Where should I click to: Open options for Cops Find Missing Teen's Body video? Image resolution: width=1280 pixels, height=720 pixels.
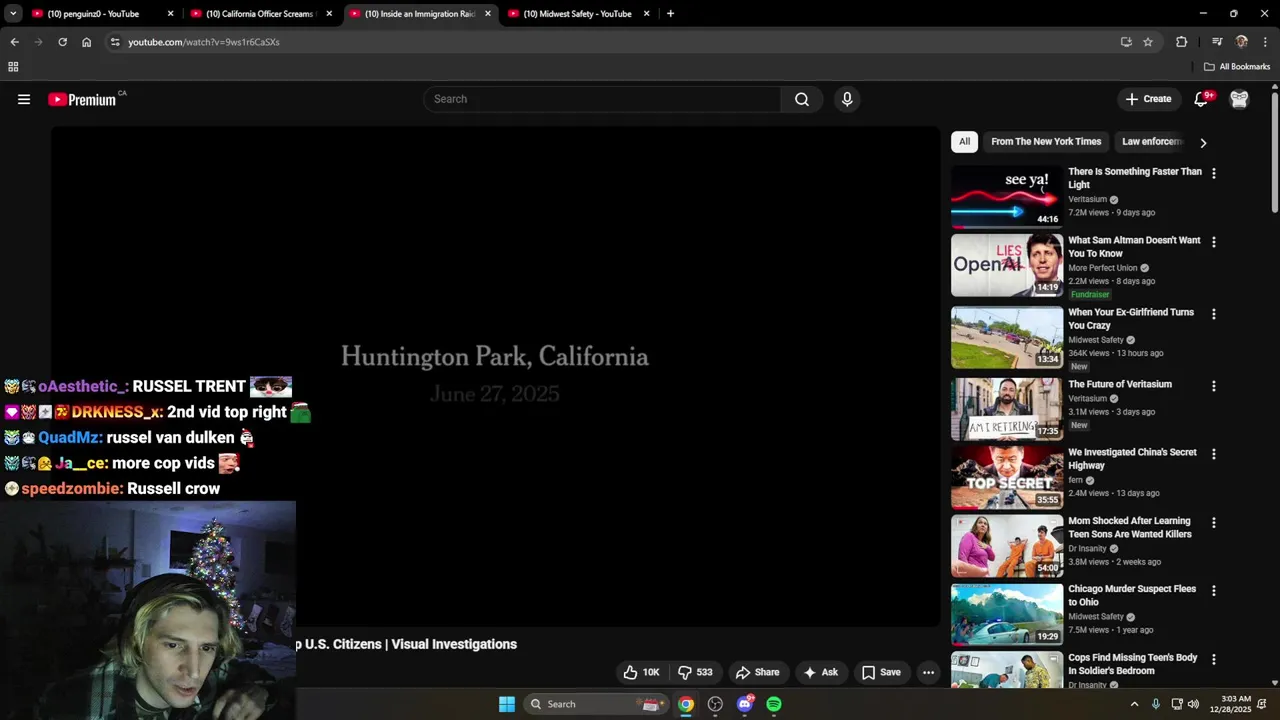pos(1213,660)
